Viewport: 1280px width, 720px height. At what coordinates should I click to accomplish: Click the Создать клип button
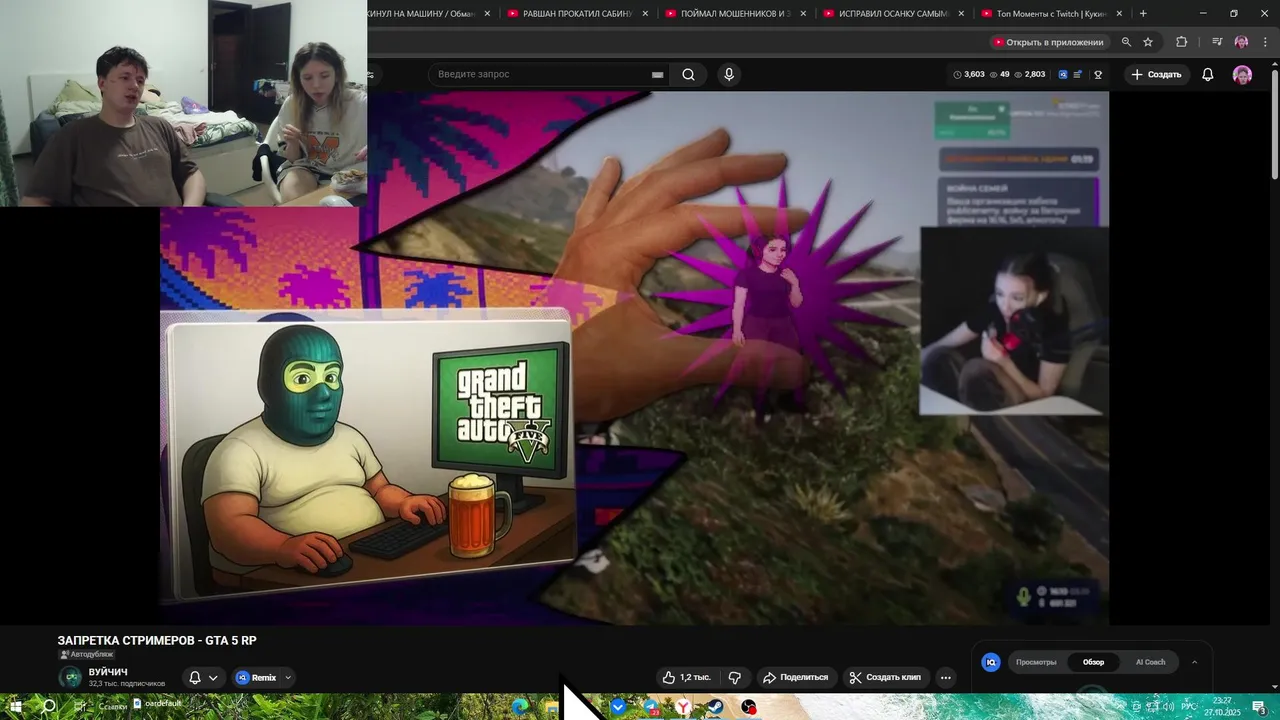pyautogui.click(x=885, y=677)
